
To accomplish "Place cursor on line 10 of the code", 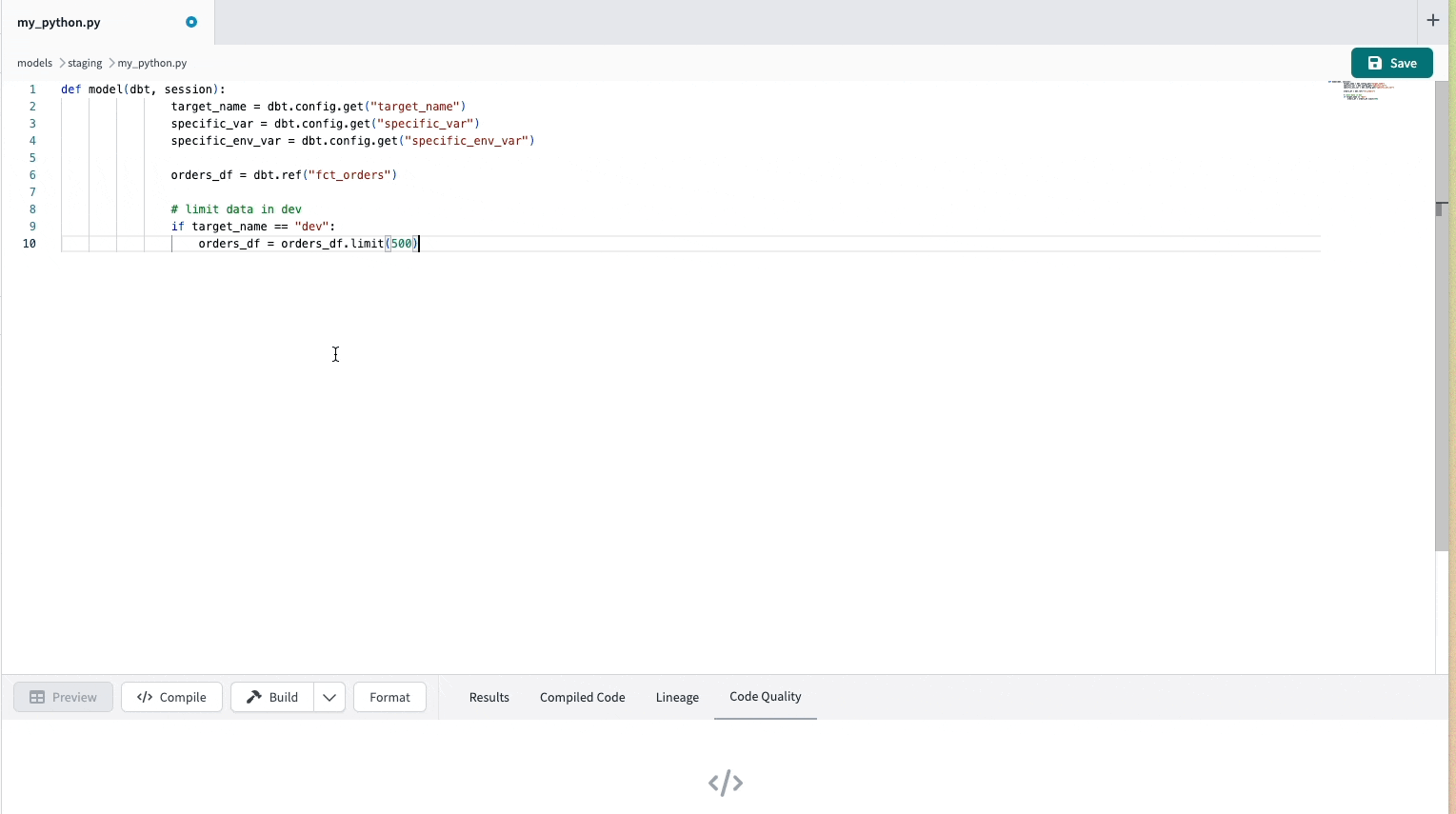I will click(286, 244).
